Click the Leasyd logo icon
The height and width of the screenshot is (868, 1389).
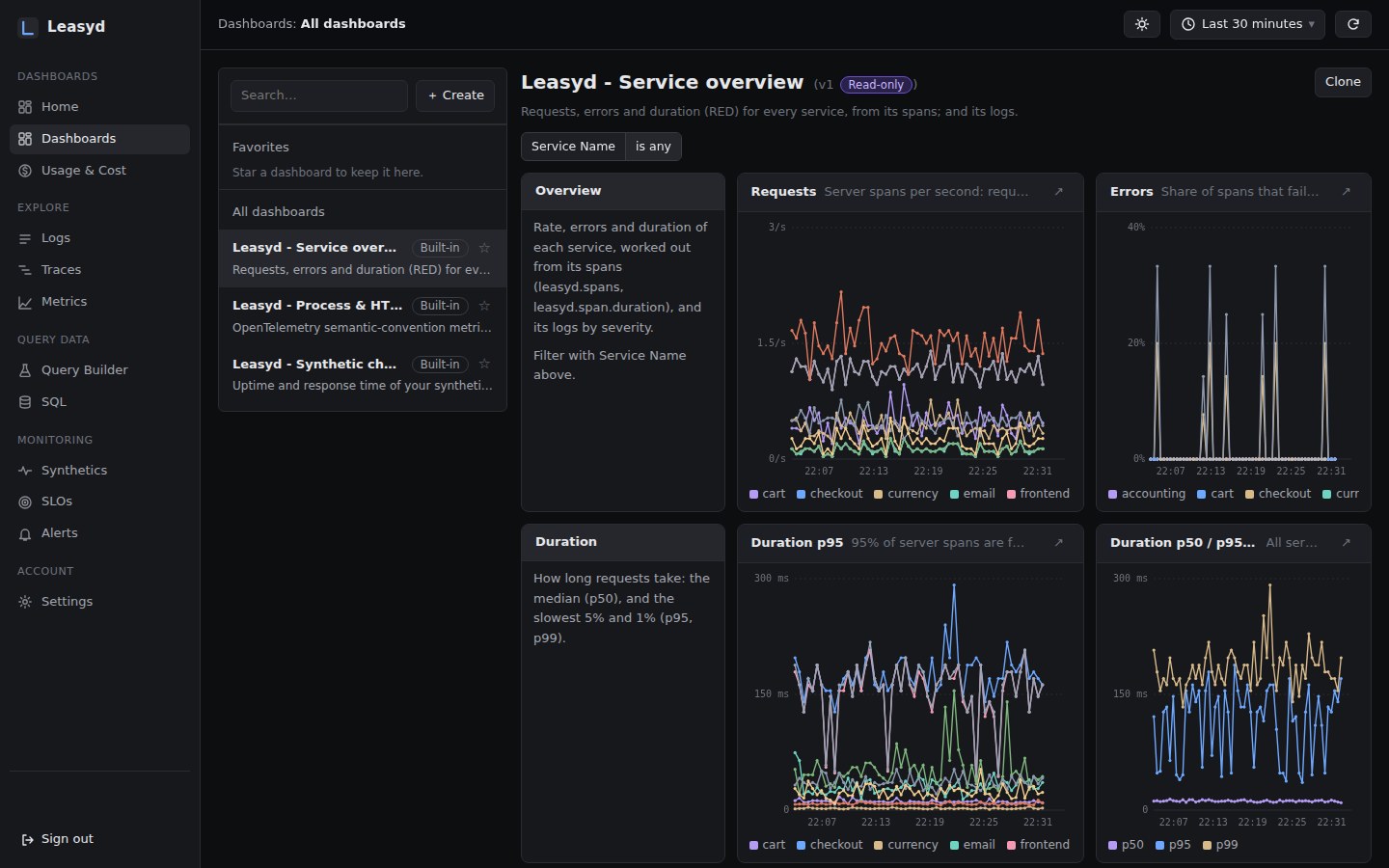[x=28, y=27]
